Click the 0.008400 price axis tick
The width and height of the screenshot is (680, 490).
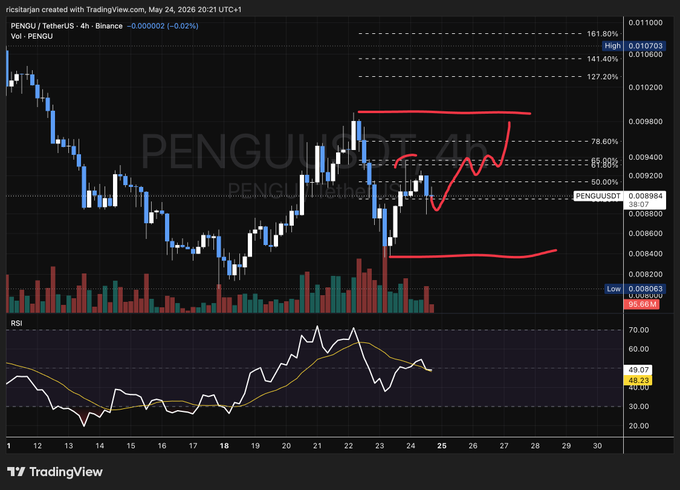[645, 254]
